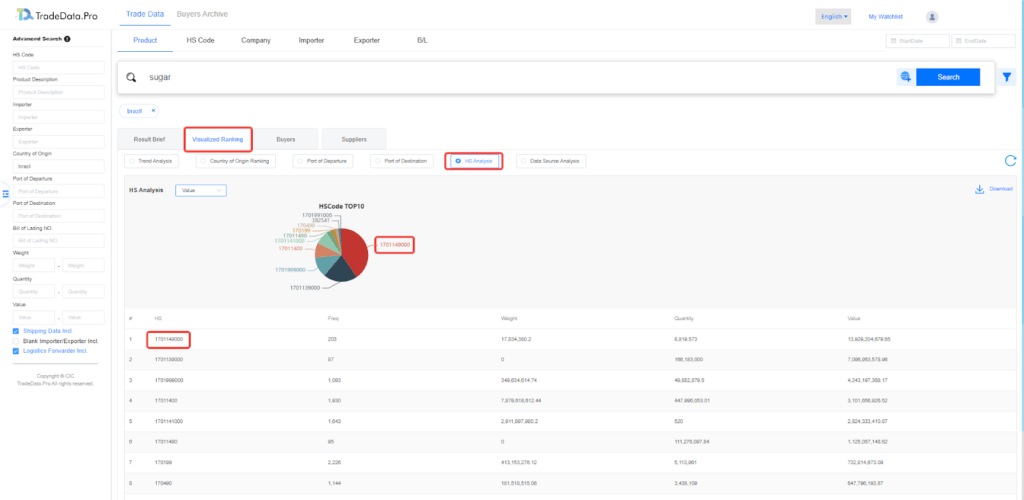The width and height of the screenshot is (1024, 500).
Task: Select the HS Code search tab
Action: (200, 40)
